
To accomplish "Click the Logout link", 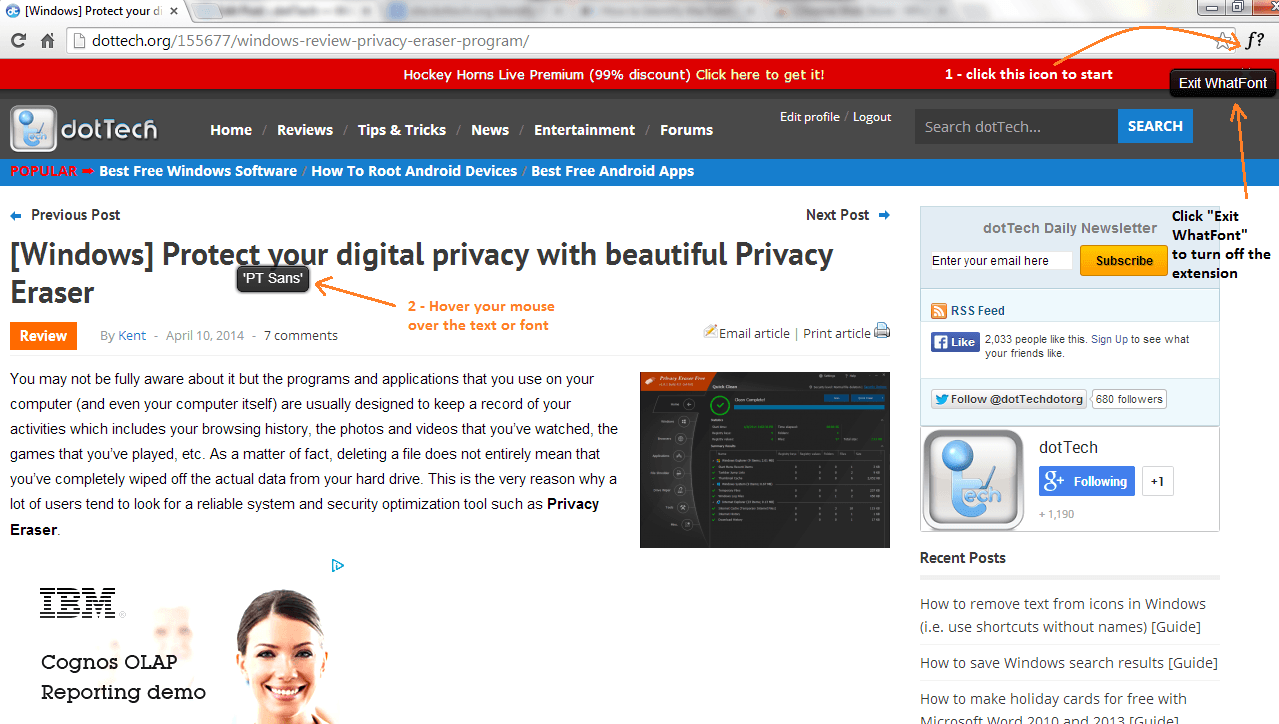I will tap(872, 117).
